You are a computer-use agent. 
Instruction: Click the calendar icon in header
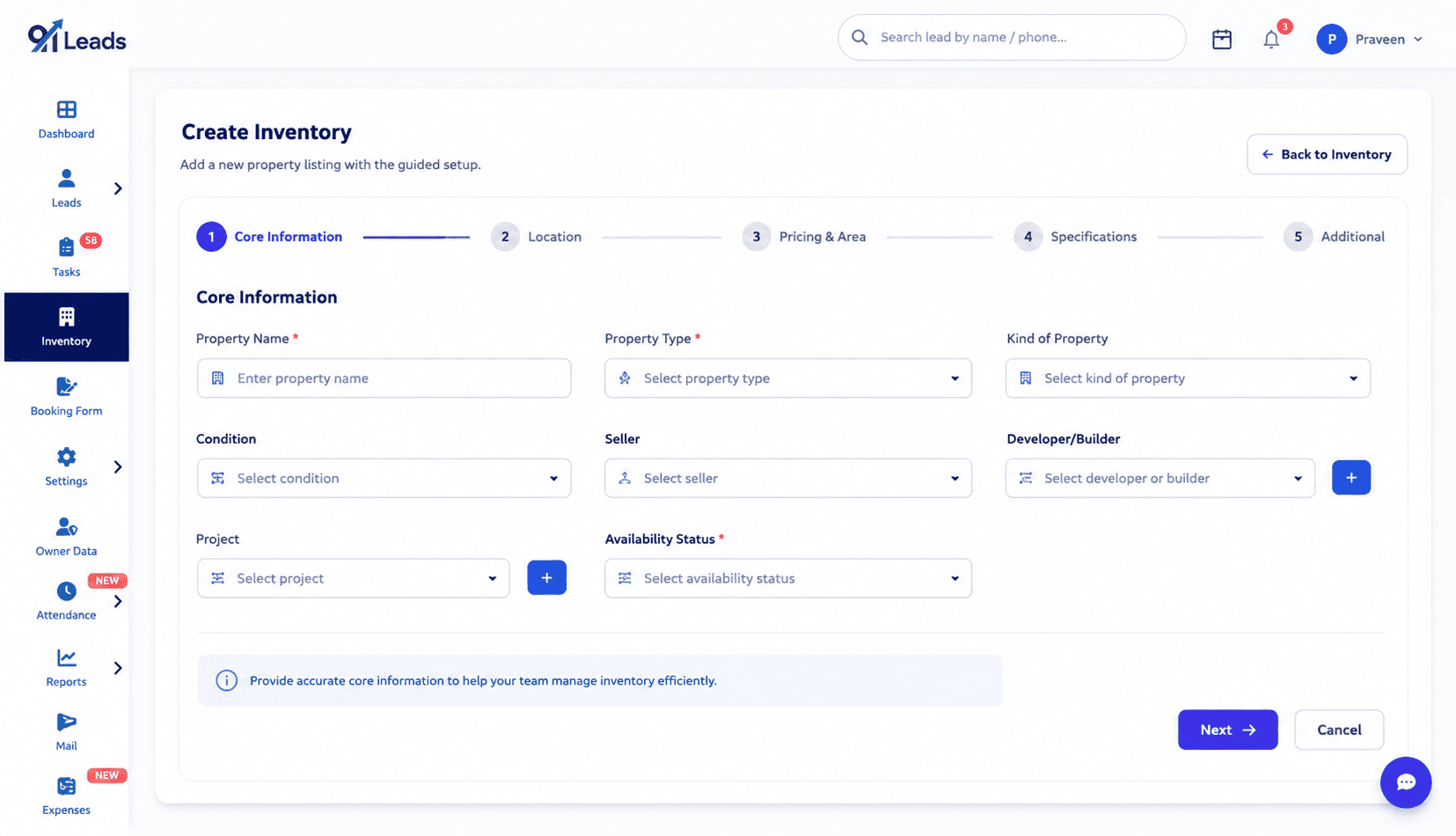pyautogui.click(x=1221, y=39)
